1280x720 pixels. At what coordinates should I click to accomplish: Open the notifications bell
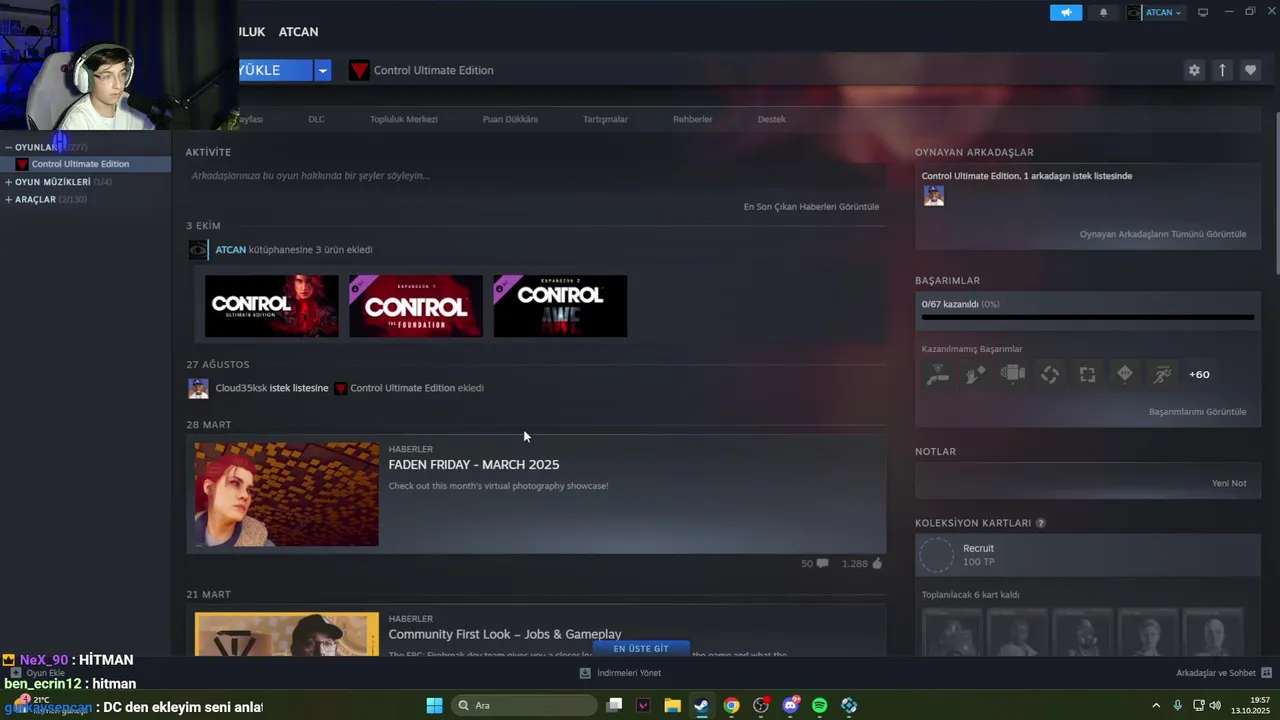click(x=1104, y=12)
